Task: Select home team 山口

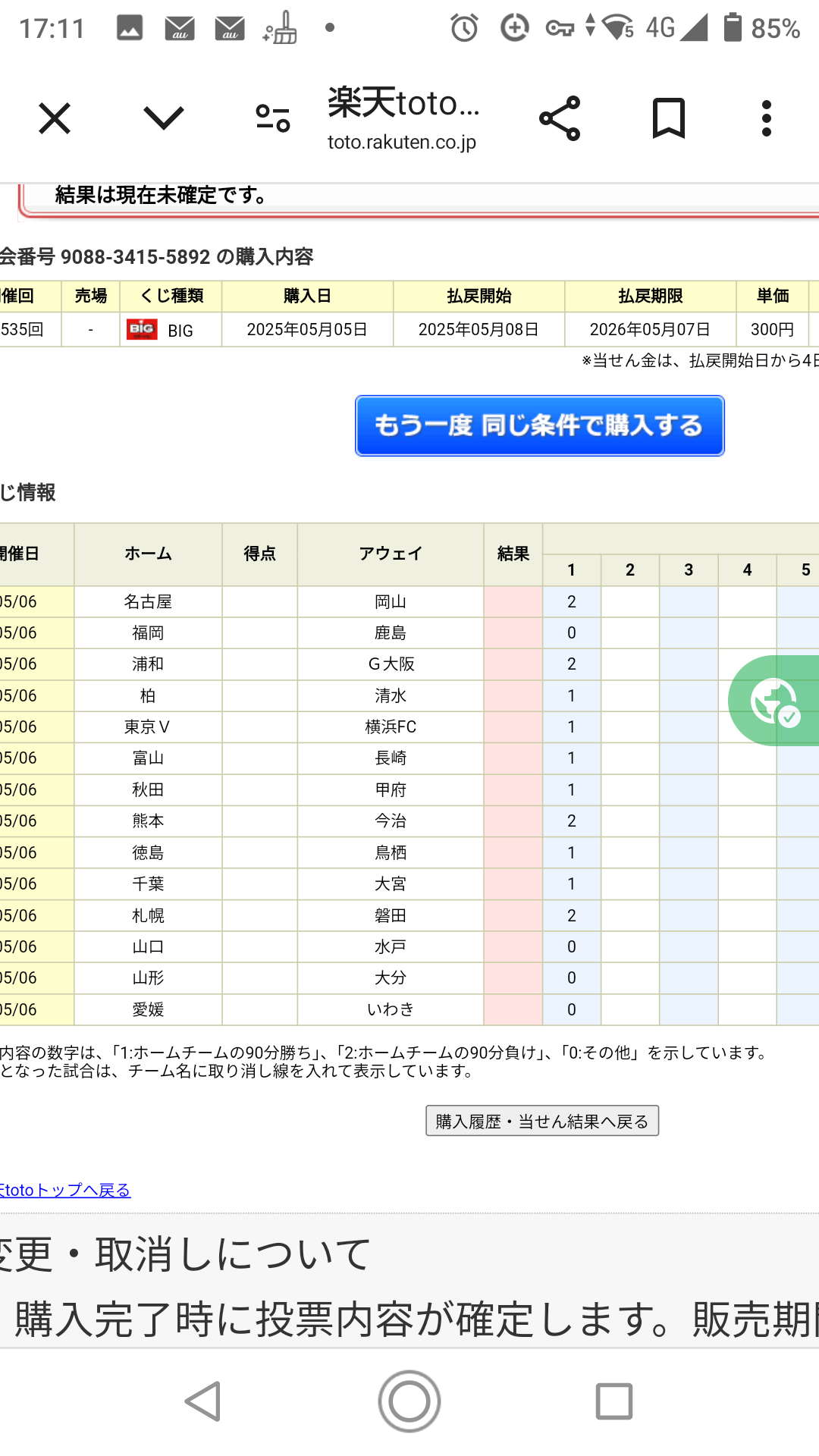Action: pos(148,947)
